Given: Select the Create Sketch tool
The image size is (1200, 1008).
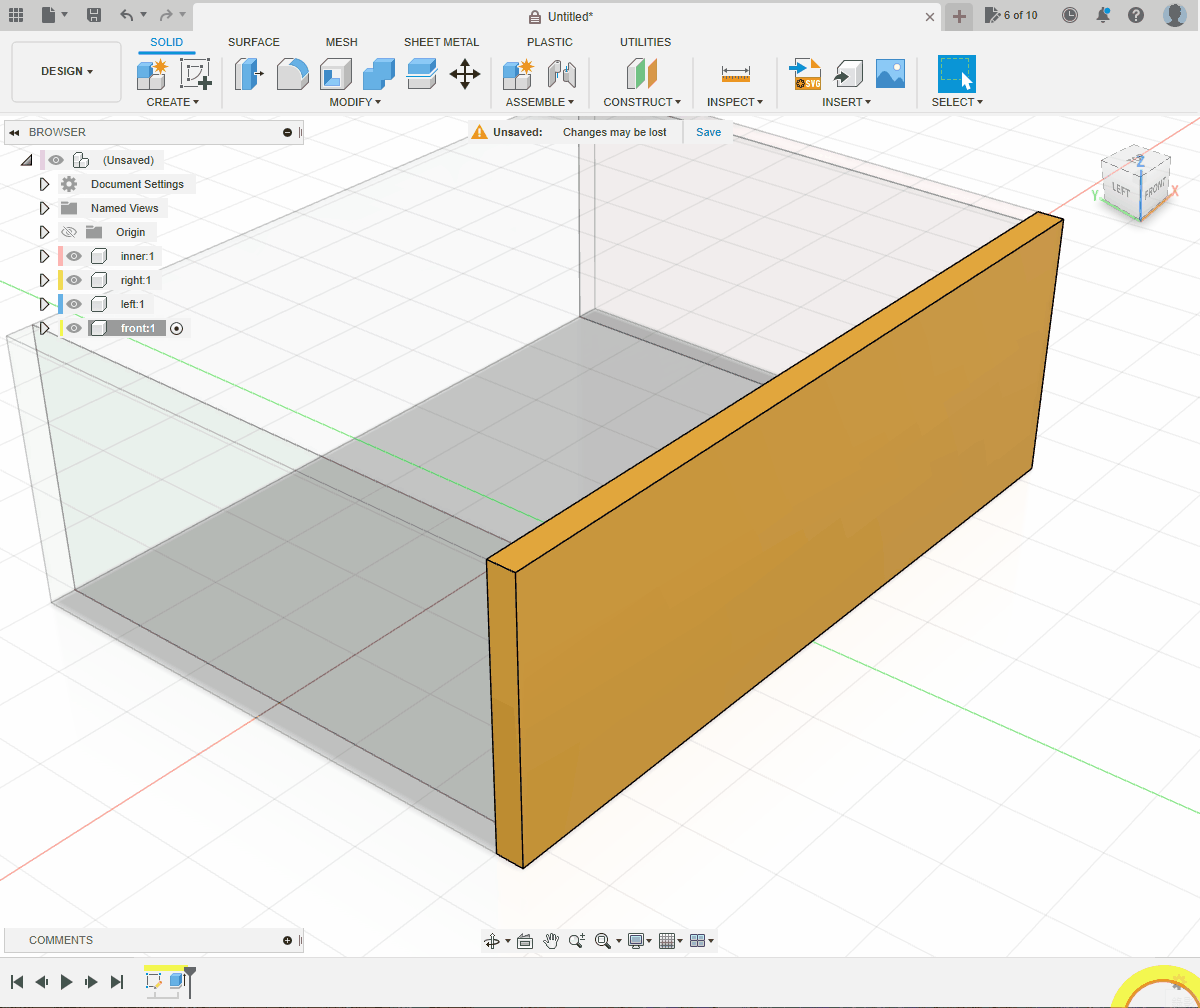Looking at the screenshot, I should pyautogui.click(x=195, y=74).
